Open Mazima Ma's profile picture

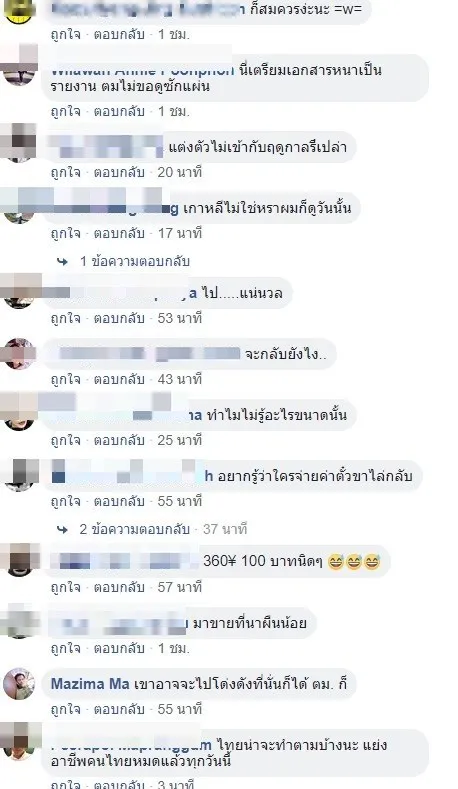(x=19, y=684)
